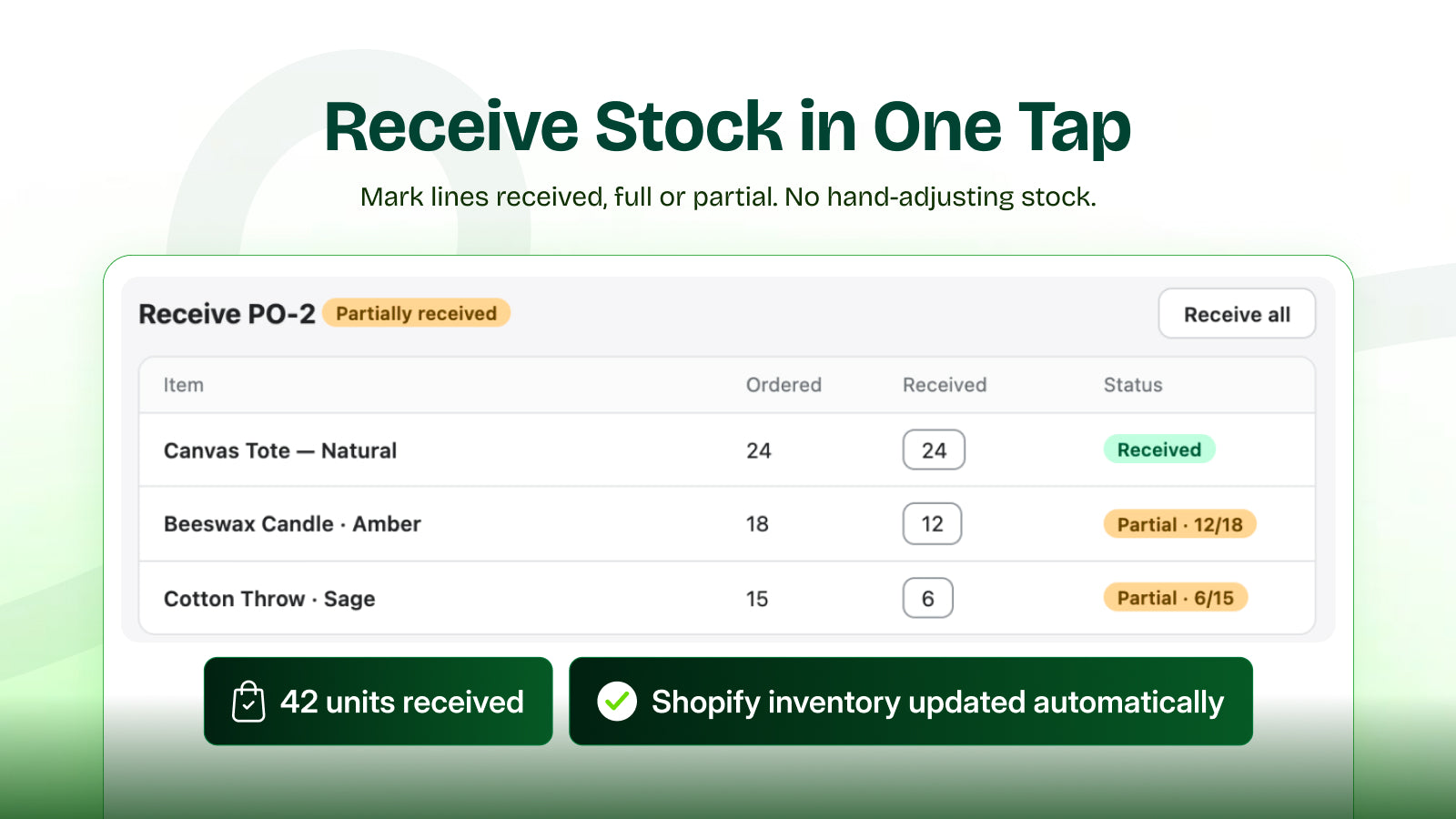Click the Item column header
Viewport: 1456px width, 819px height.
point(184,385)
